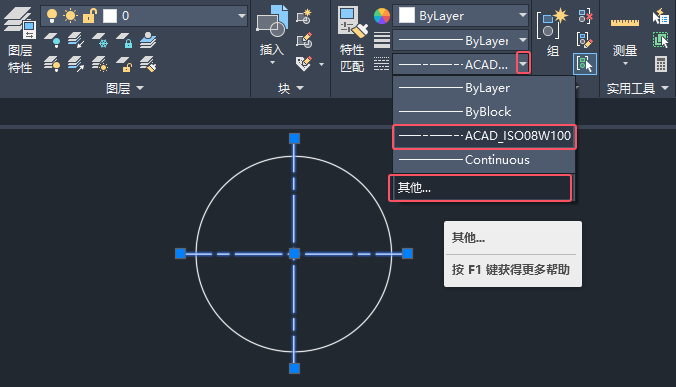Thaw all layers with sun tool
Screen dimensions: 676x387
pyautogui.click(x=100, y=64)
